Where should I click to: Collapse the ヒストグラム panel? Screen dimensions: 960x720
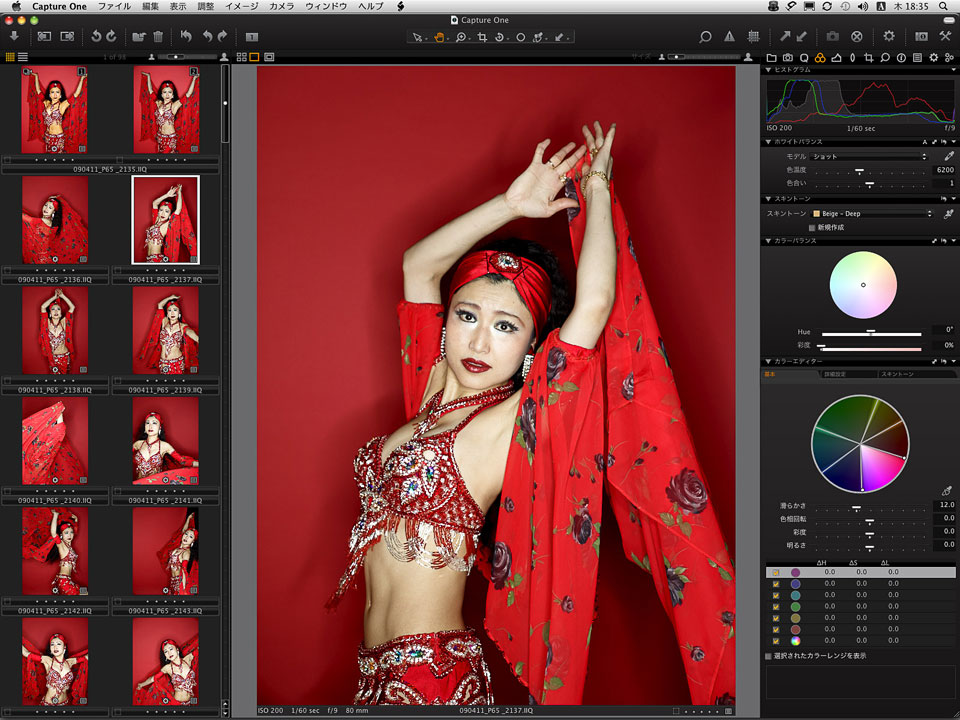click(x=768, y=70)
